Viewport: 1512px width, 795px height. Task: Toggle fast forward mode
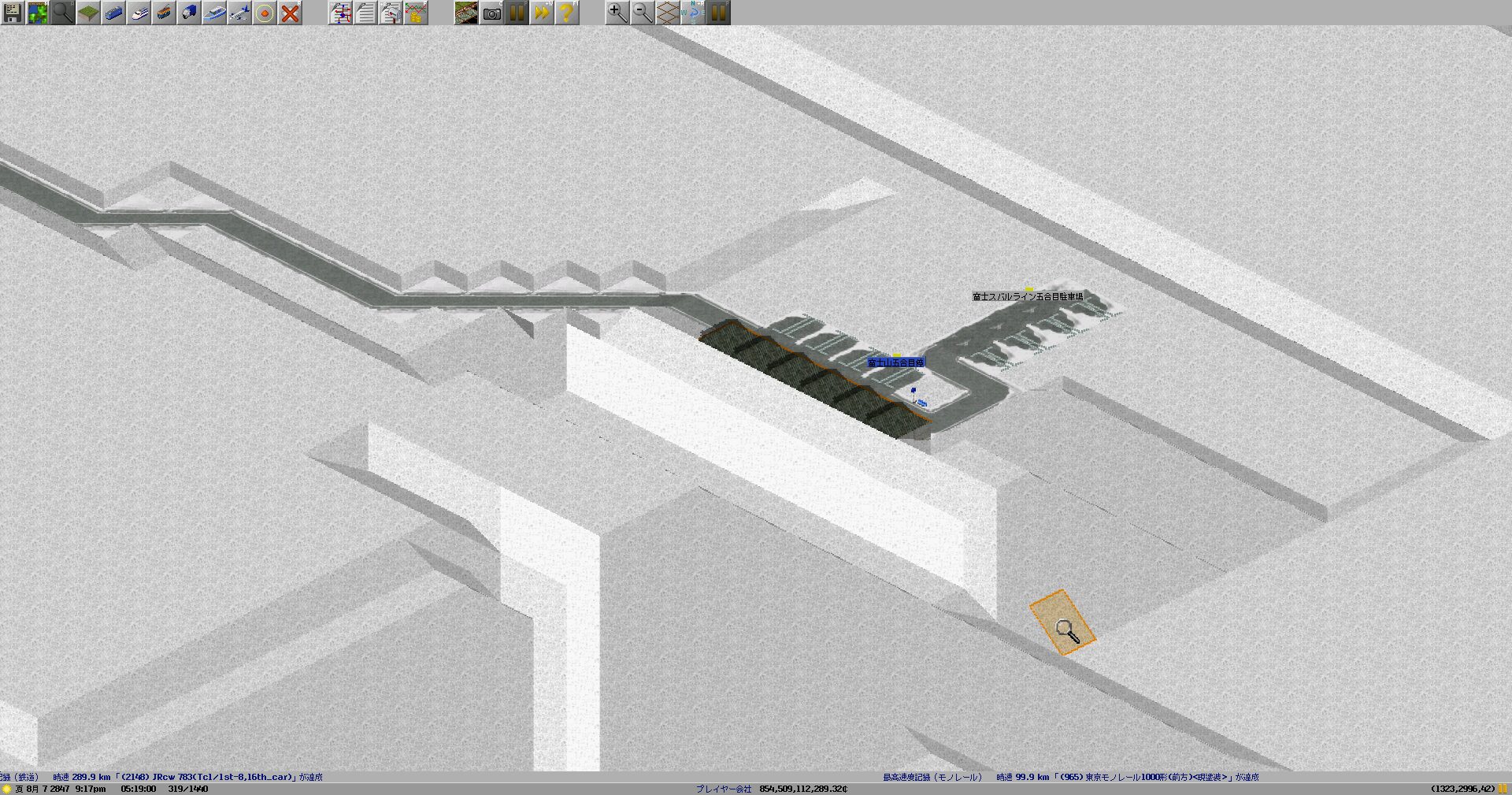coord(542,13)
